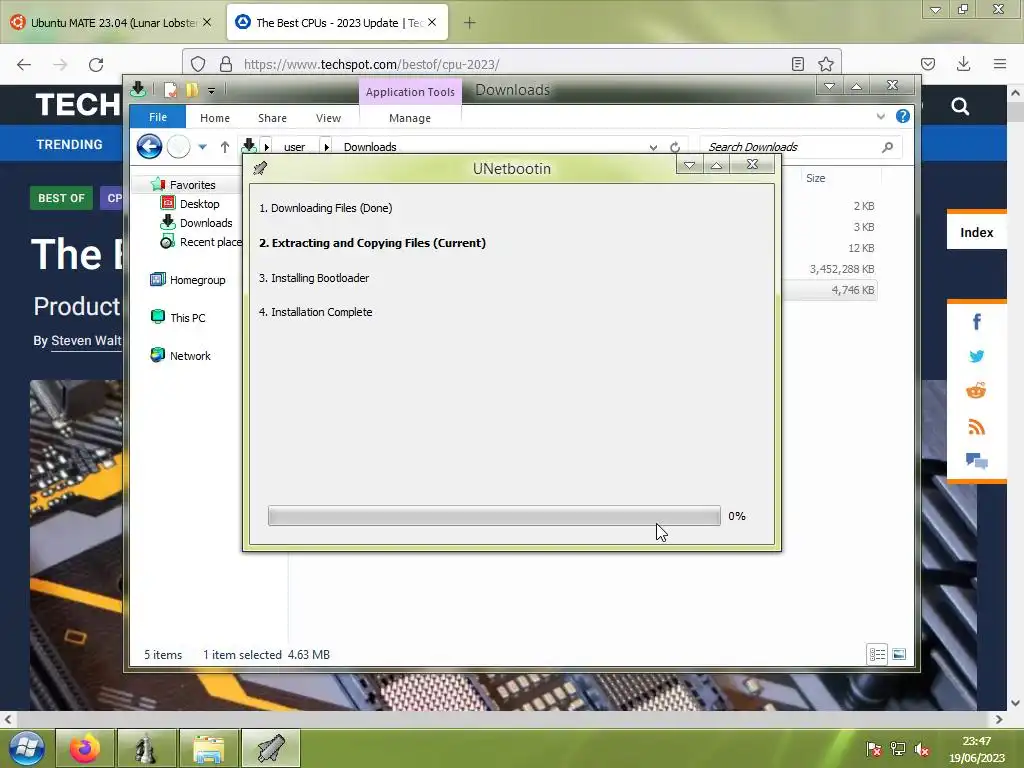This screenshot has height=768, width=1024.
Task: Click the BEST OF tag button
Action: tap(61, 198)
